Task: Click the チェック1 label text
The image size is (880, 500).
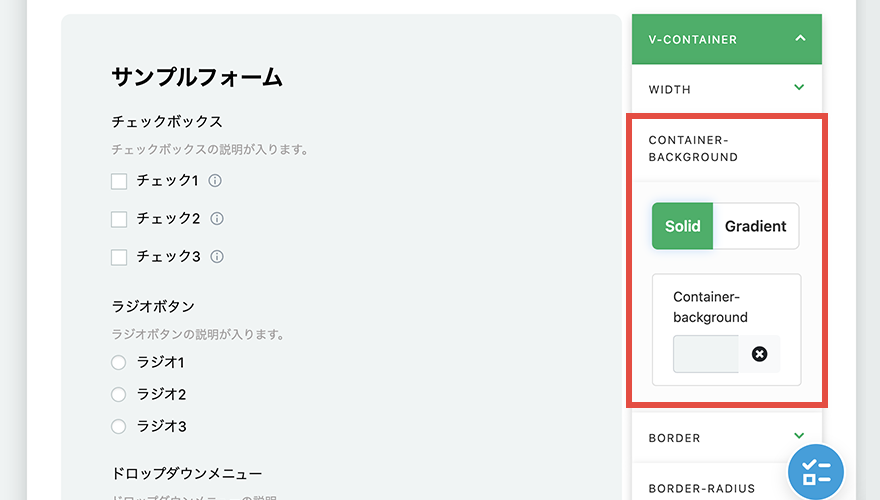Action: pos(167,181)
